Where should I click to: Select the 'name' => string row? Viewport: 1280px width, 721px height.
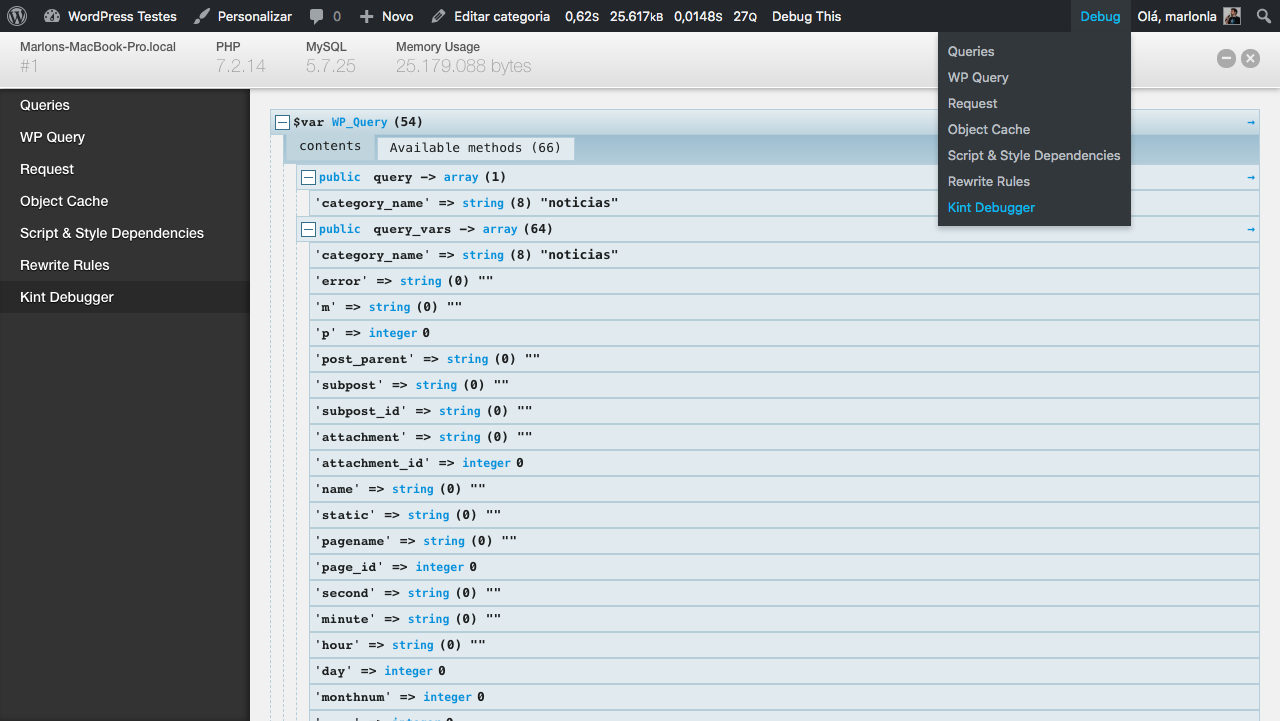[x=785, y=489]
